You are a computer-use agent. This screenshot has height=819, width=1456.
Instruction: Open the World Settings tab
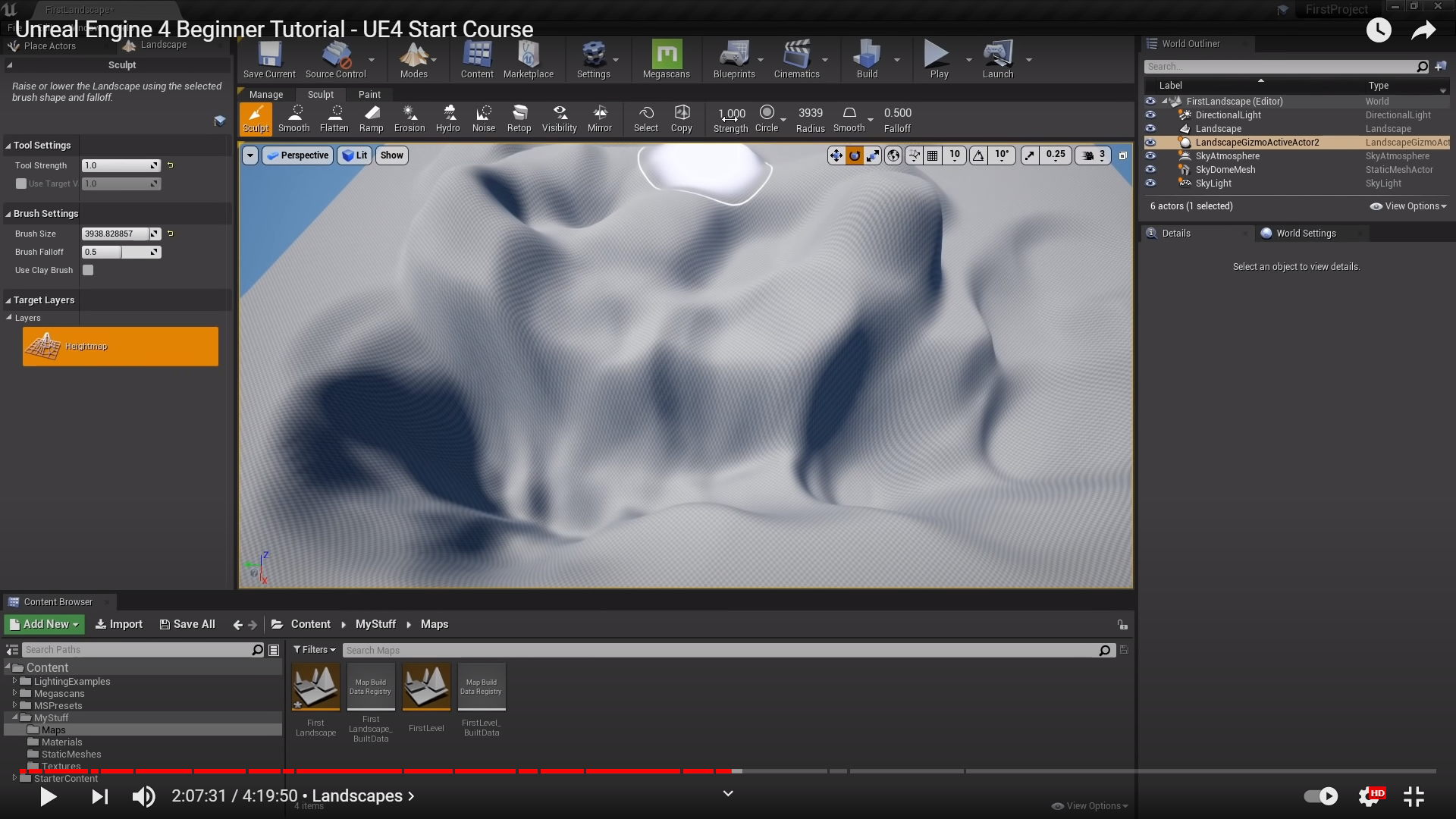[1305, 234]
